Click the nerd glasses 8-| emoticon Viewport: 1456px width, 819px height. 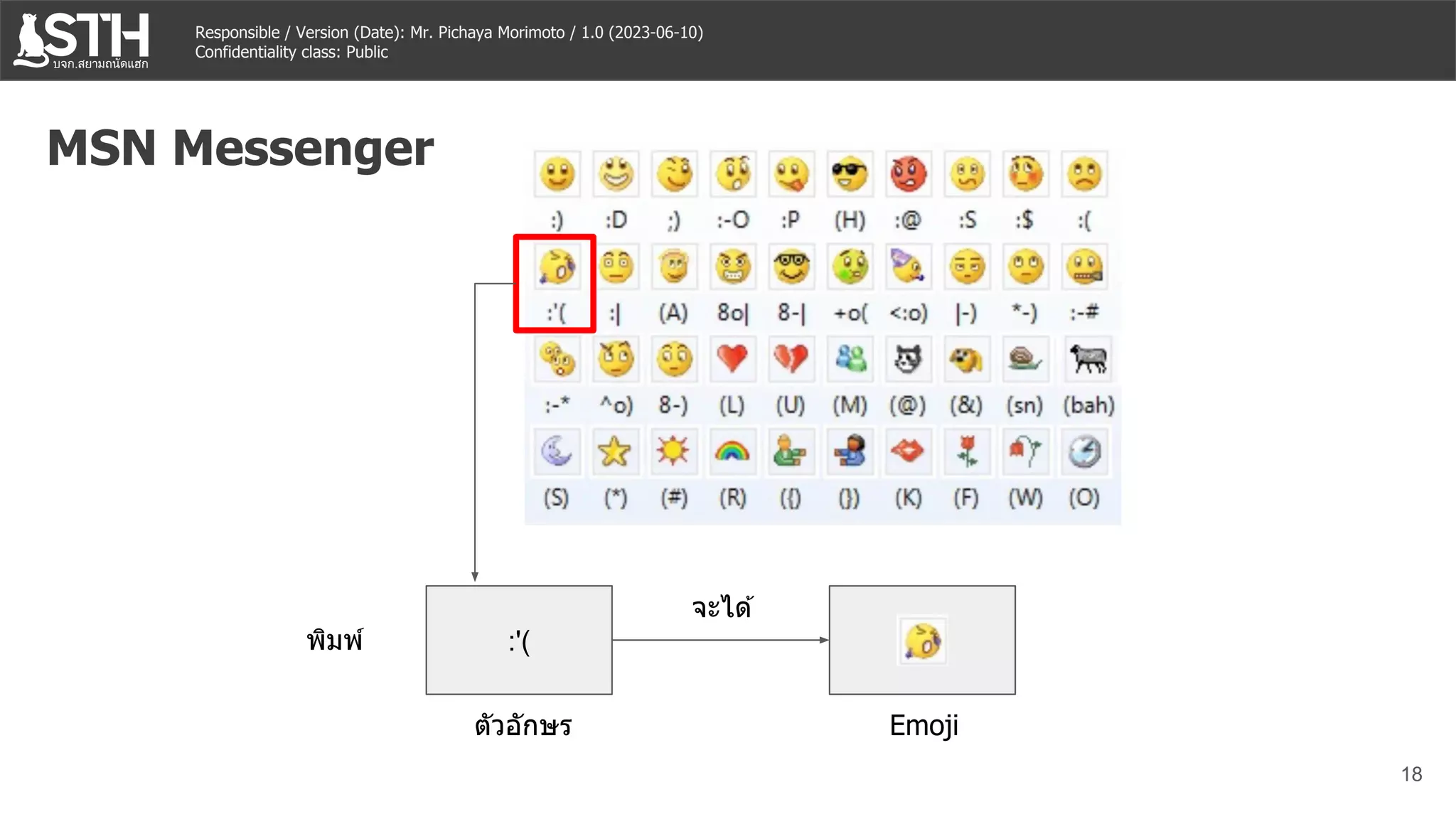791,267
